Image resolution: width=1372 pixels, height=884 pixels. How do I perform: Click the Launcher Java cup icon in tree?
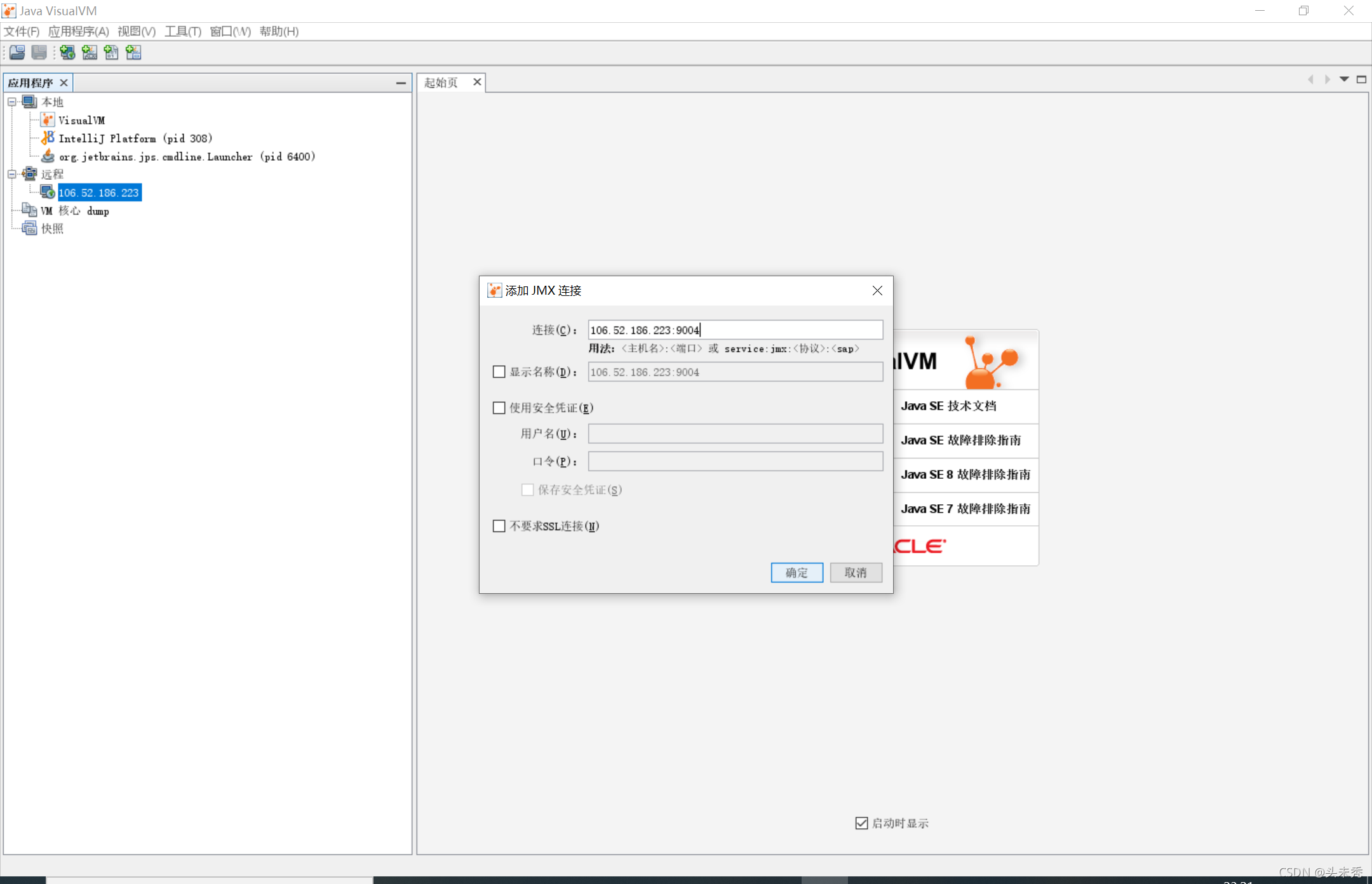[x=48, y=156]
